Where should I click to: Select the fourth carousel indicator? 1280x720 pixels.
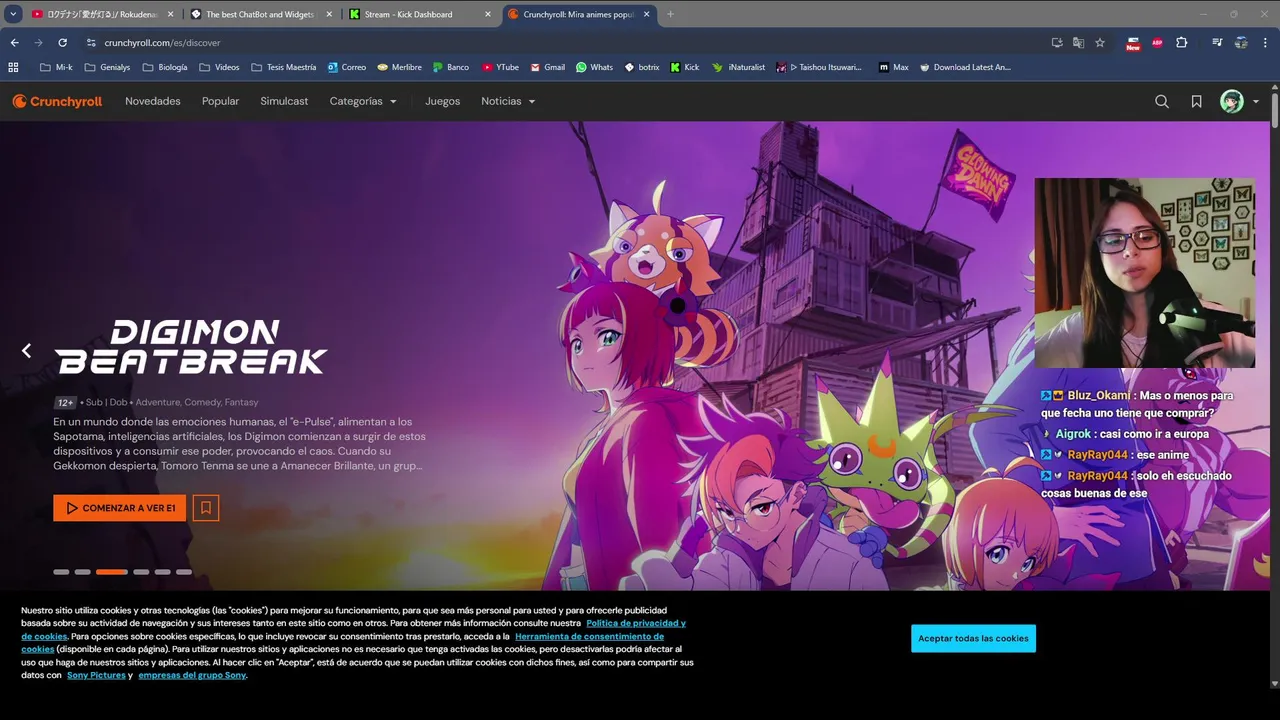click(141, 572)
